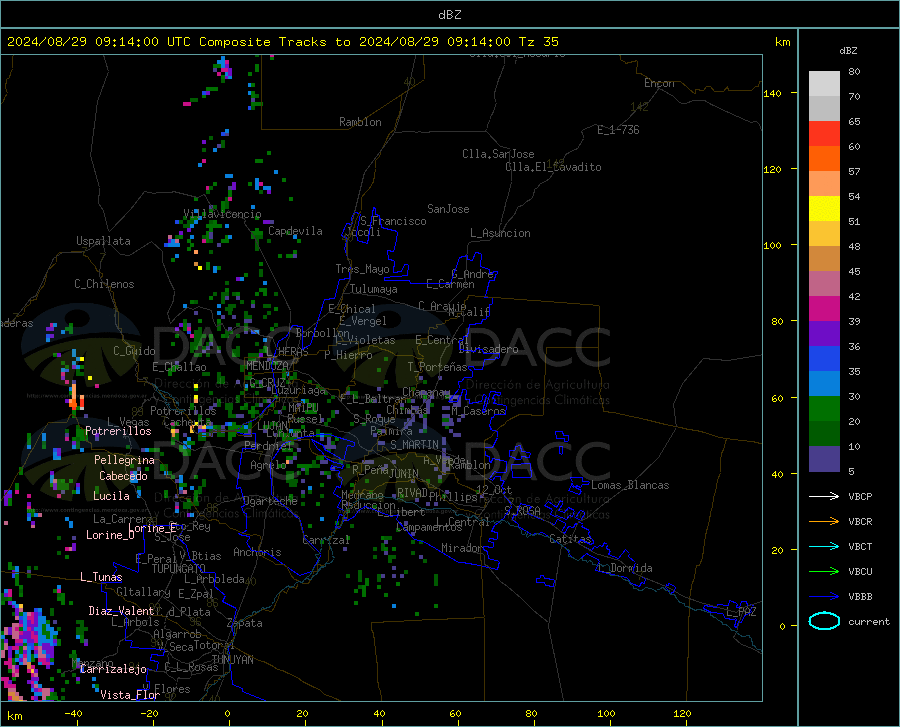The height and width of the screenshot is (727, 900).
Task: Select the 42 dBZ magenta color swatch
Action: pos(824,309)
